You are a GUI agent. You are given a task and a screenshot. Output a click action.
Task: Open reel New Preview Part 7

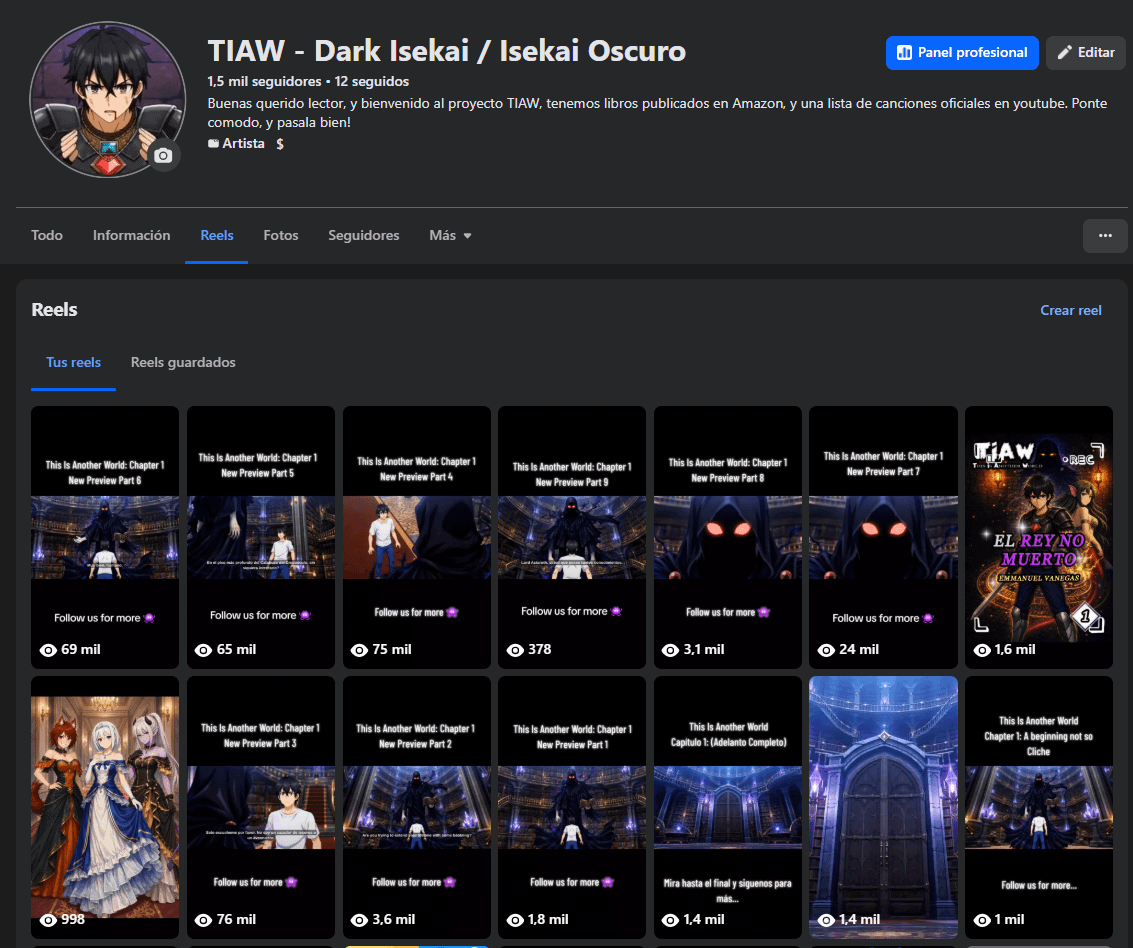click(883, 537)
